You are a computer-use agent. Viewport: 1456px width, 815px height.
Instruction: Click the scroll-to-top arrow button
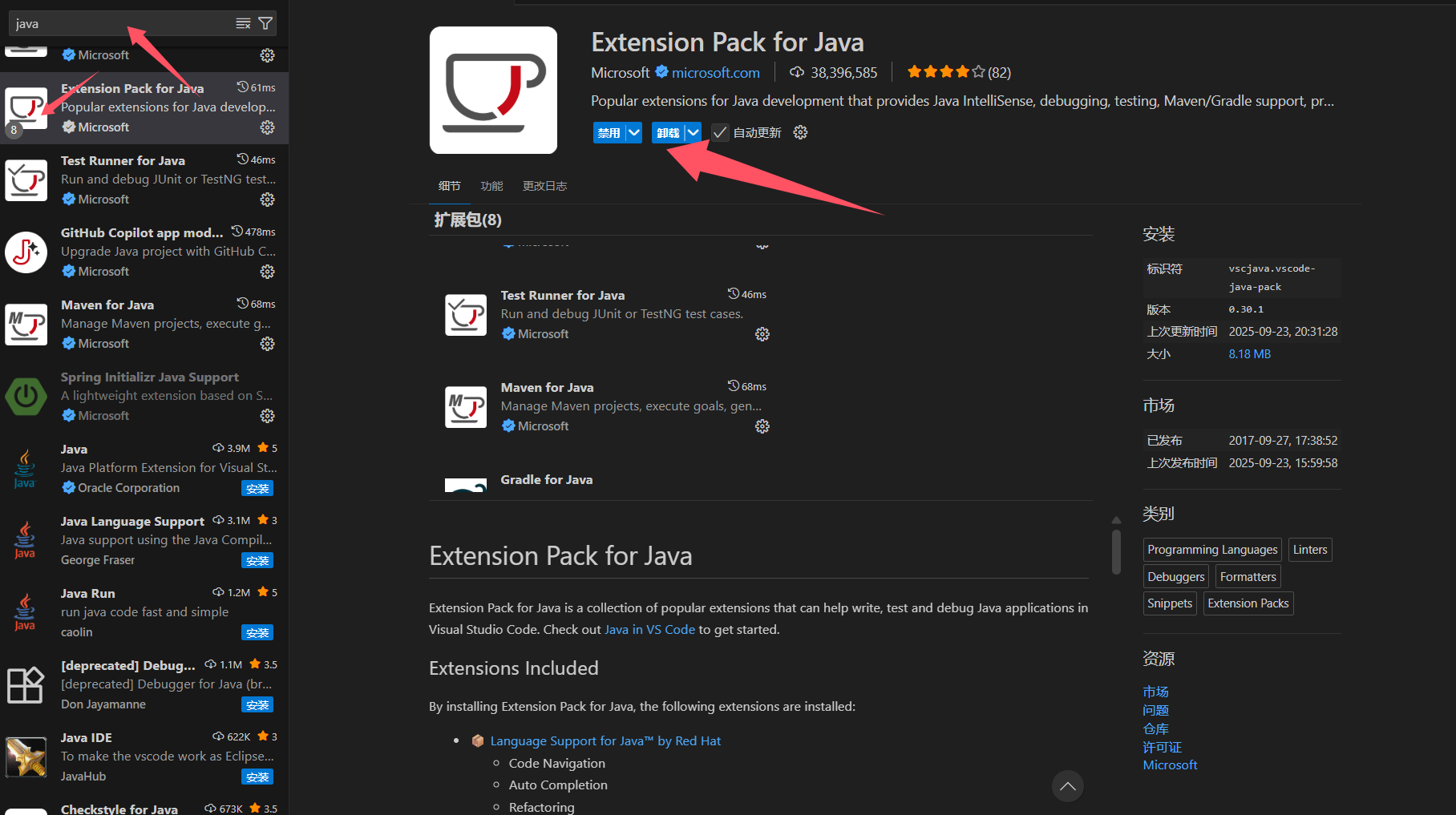pos(1067,786)
